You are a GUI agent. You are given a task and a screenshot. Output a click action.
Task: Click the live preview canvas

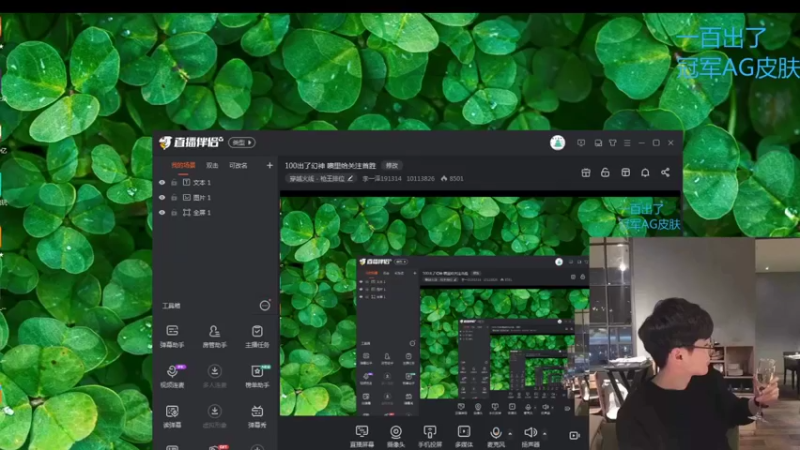point(434,306)
